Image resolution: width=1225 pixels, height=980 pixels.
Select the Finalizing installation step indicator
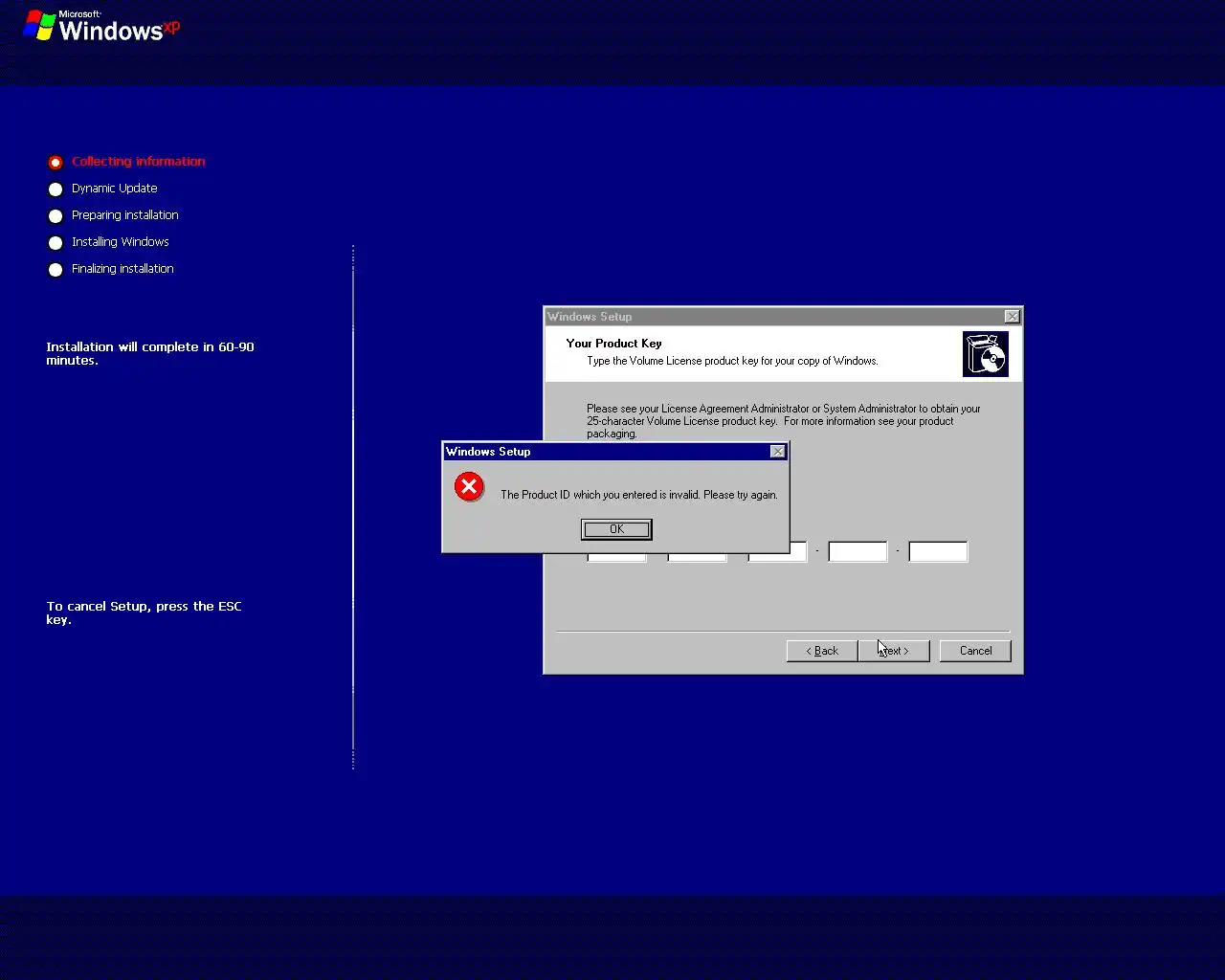(56, 270)
